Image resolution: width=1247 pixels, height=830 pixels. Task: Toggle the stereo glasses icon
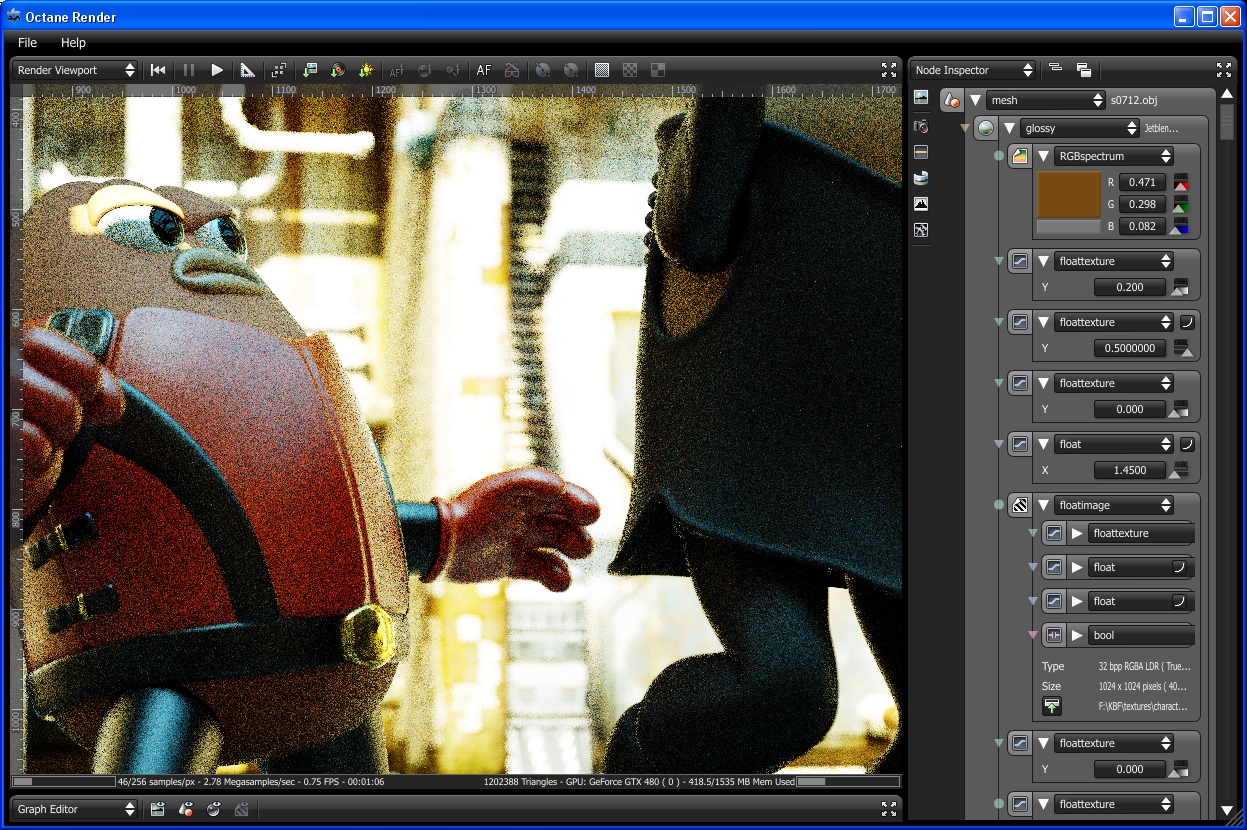(x=511, y=70)
